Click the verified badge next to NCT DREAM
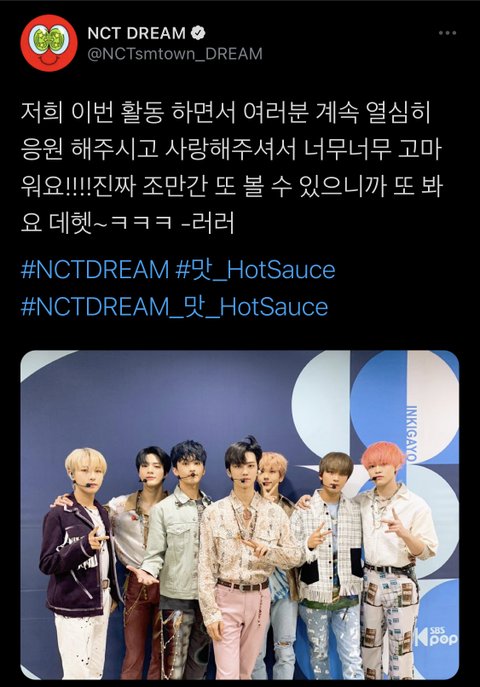The height and width of the screenshot is (687, 480). (x=199, y=33)
